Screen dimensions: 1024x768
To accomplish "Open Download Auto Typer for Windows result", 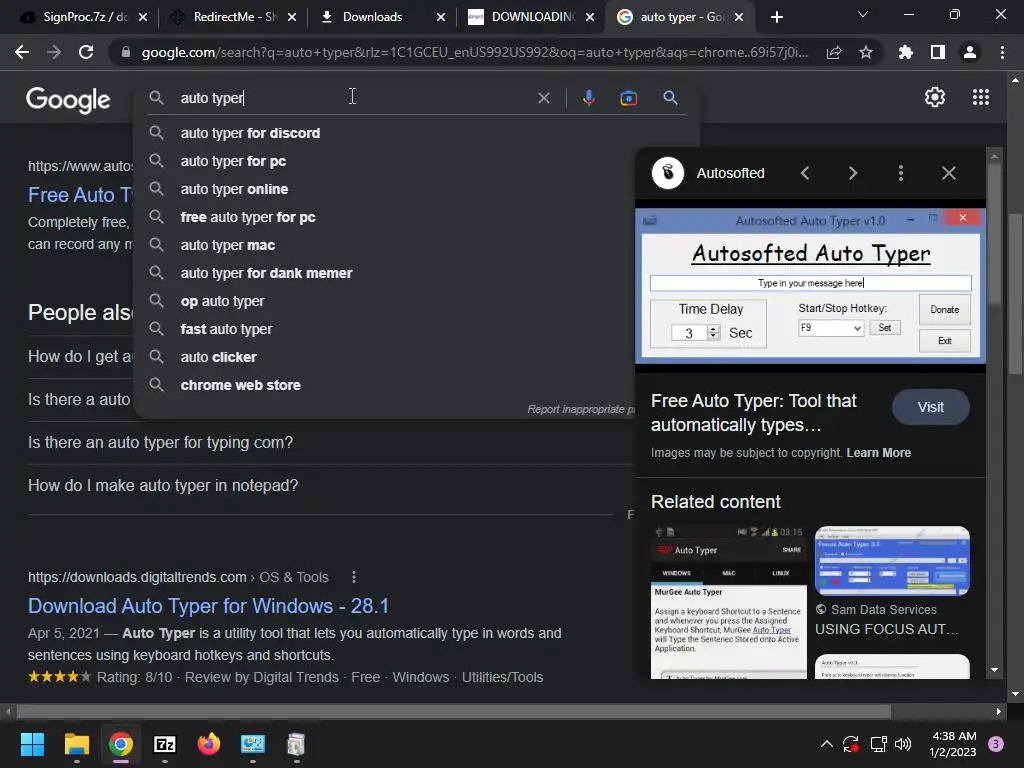I will (208, 606).
